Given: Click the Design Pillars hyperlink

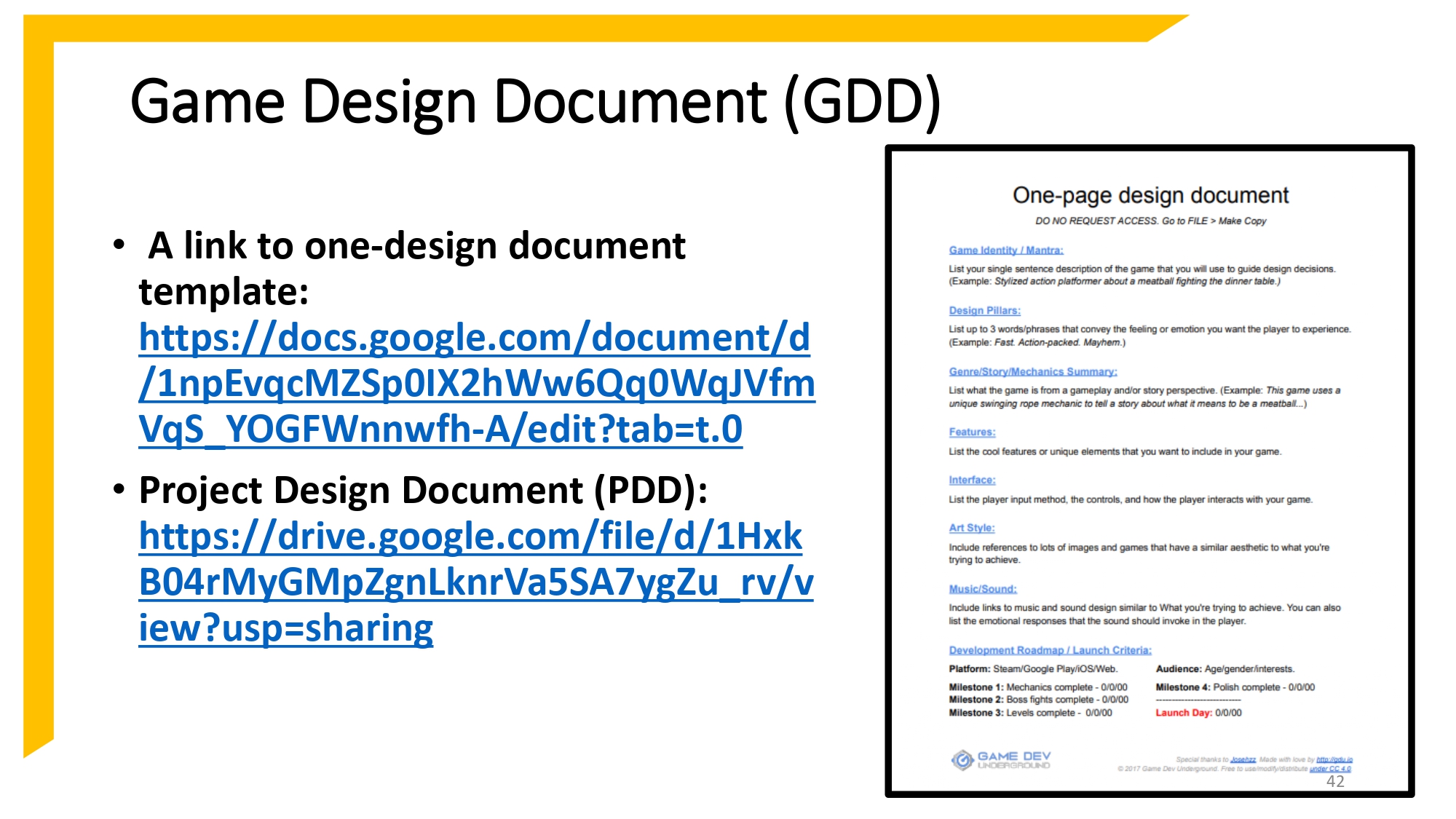Looking at the screenshot, I should click(x=984, y=310).
